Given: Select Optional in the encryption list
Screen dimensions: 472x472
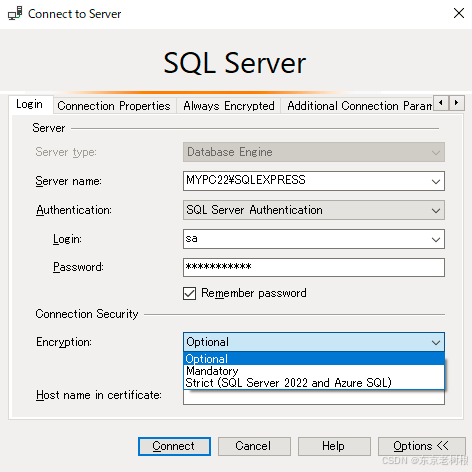Looking at the screenshot, I should pos(314,359).
